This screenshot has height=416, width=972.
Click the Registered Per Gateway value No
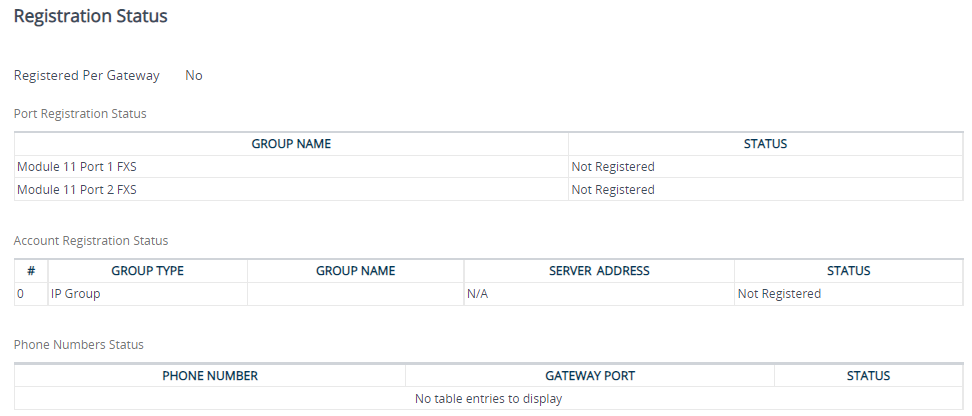coord(194,76)
